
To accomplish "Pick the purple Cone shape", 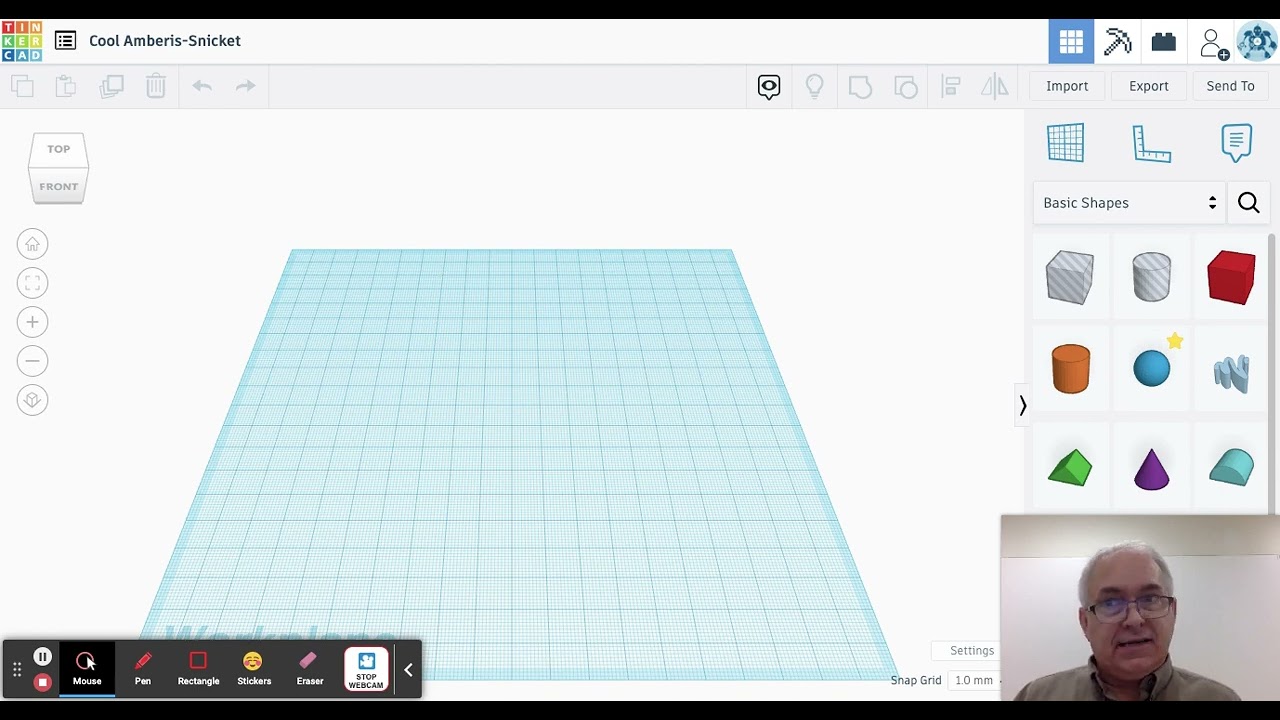I will point(1151,468).
